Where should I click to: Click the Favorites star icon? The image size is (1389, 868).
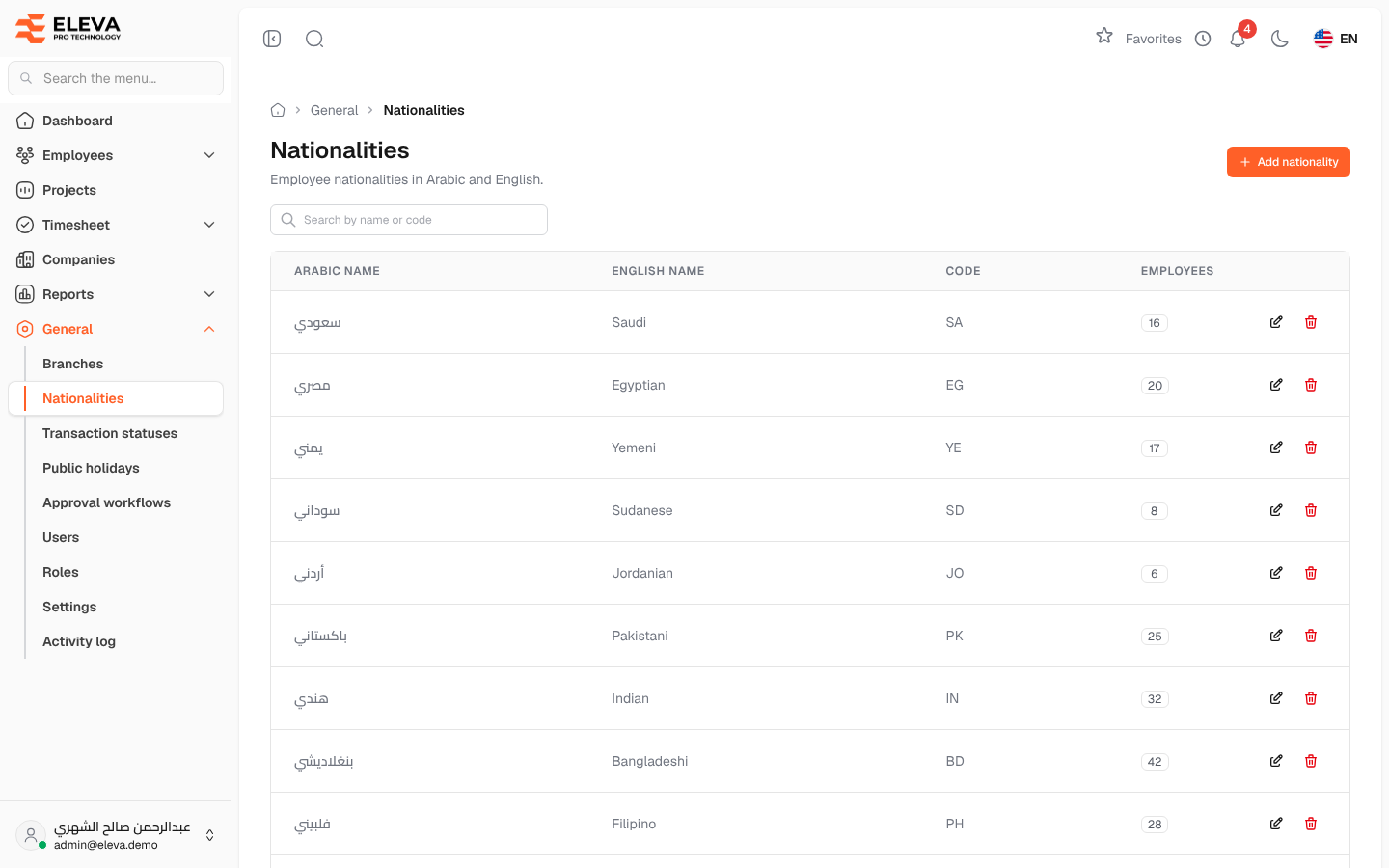tap(1104, 36)
